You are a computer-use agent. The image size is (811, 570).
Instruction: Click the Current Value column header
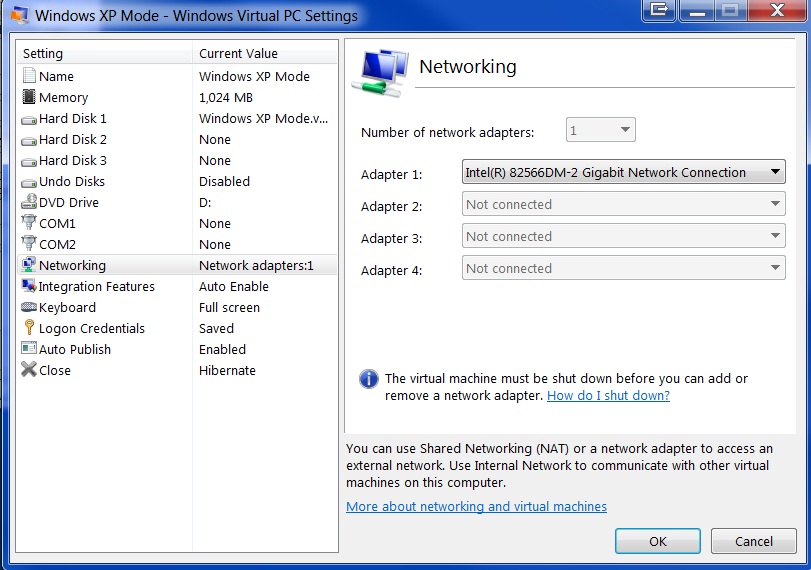265,53
